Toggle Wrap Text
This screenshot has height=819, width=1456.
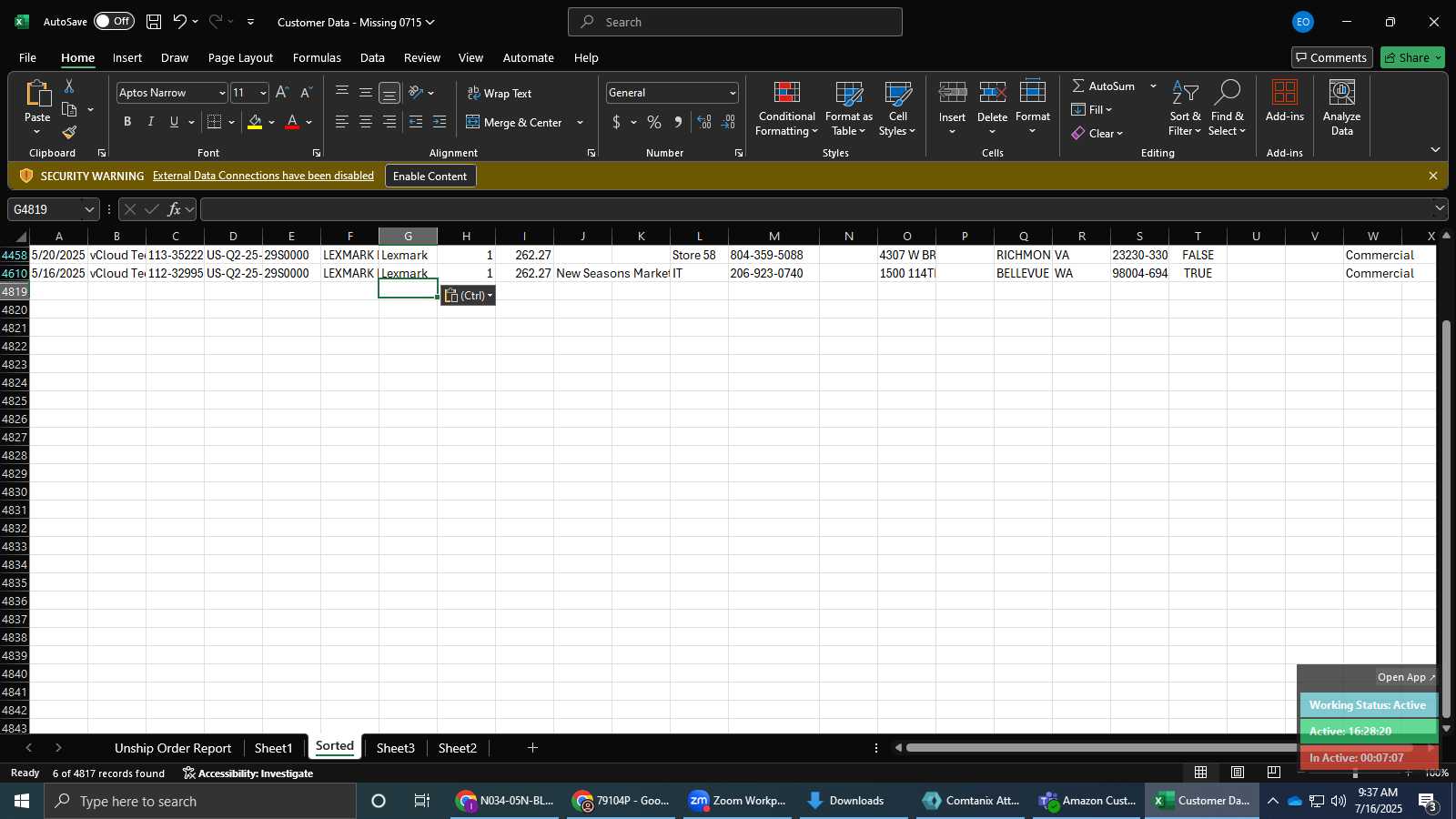pos(500,93)
